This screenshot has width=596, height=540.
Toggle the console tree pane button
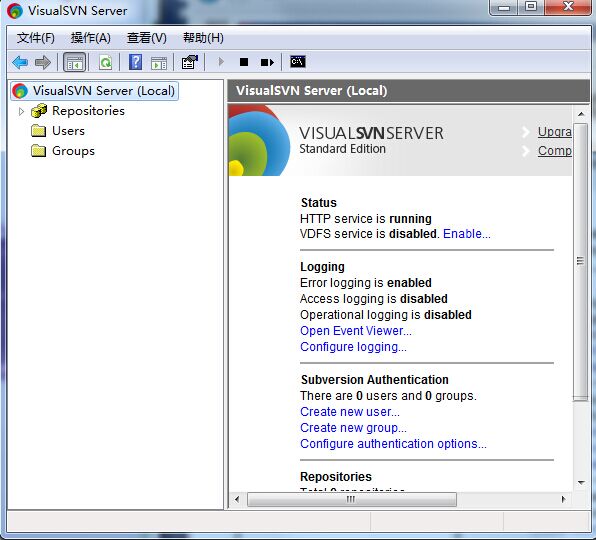point(75,62)
